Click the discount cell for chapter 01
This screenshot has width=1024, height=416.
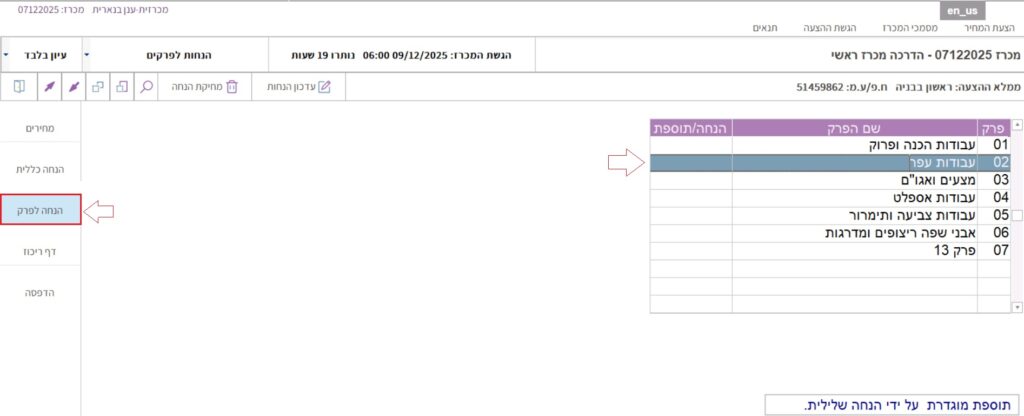coord(690,145)
